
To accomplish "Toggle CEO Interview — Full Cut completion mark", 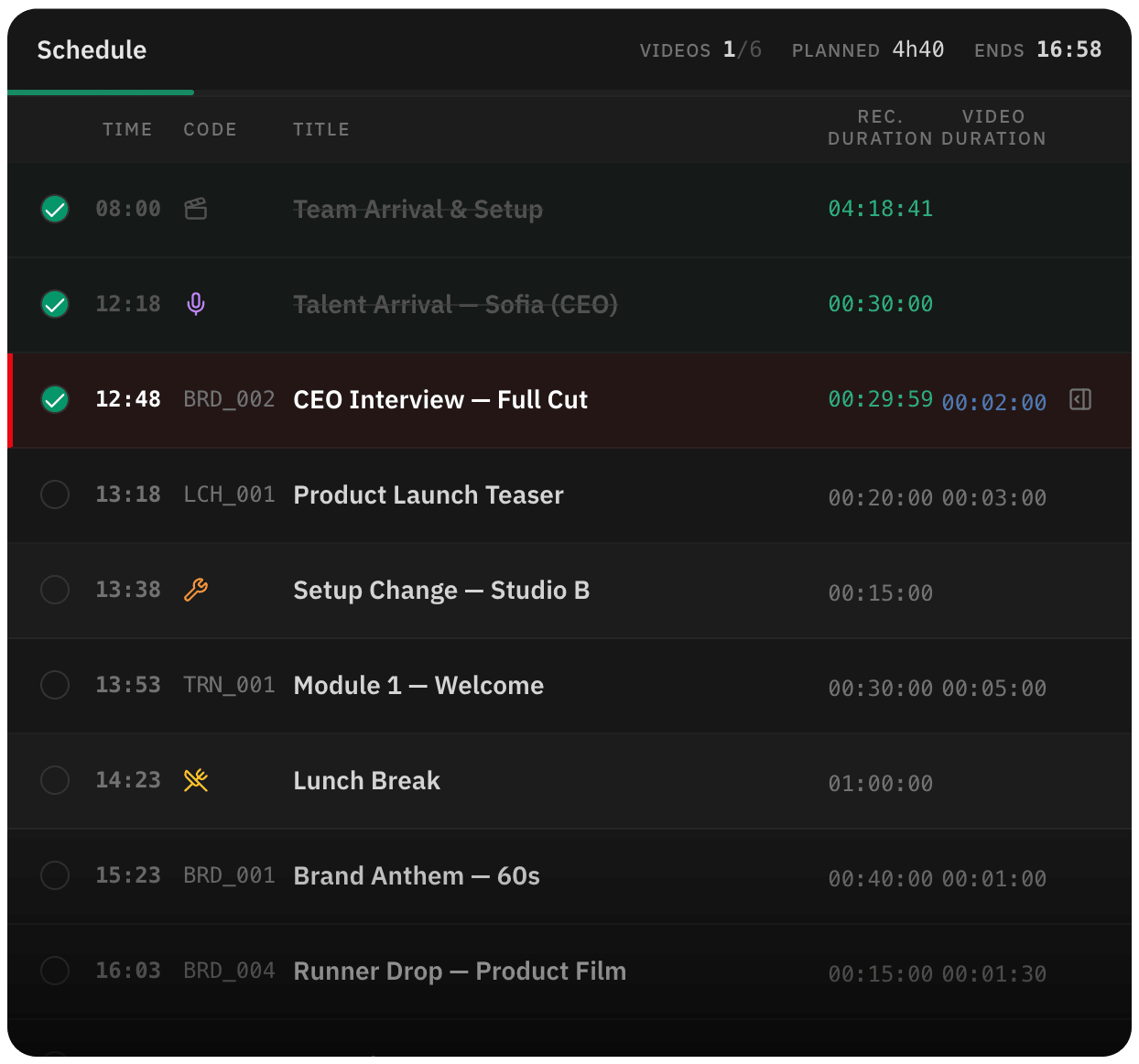I will pos(55,399).
